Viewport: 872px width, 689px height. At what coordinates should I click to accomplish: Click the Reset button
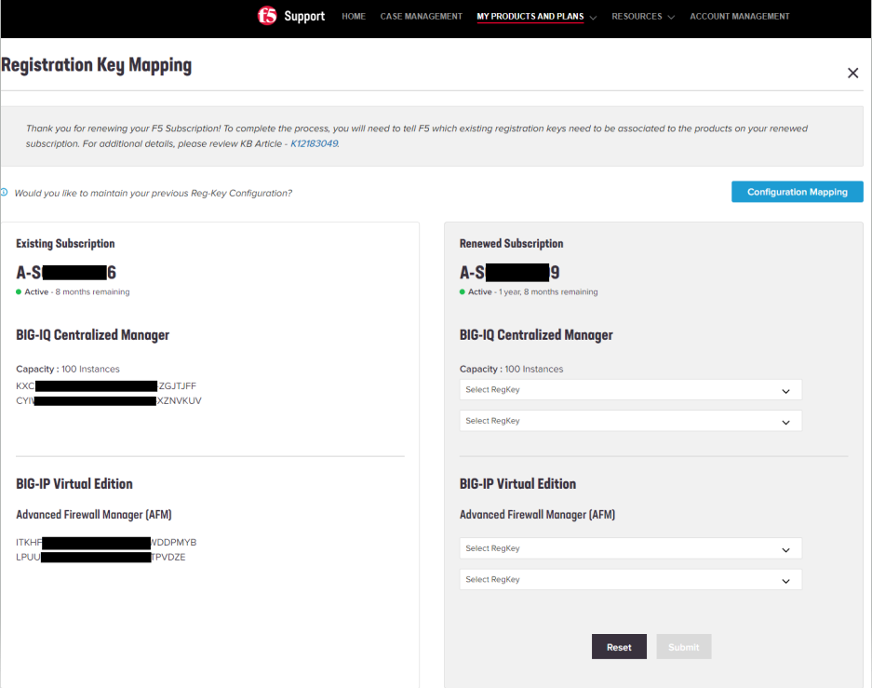click(619, 647)
